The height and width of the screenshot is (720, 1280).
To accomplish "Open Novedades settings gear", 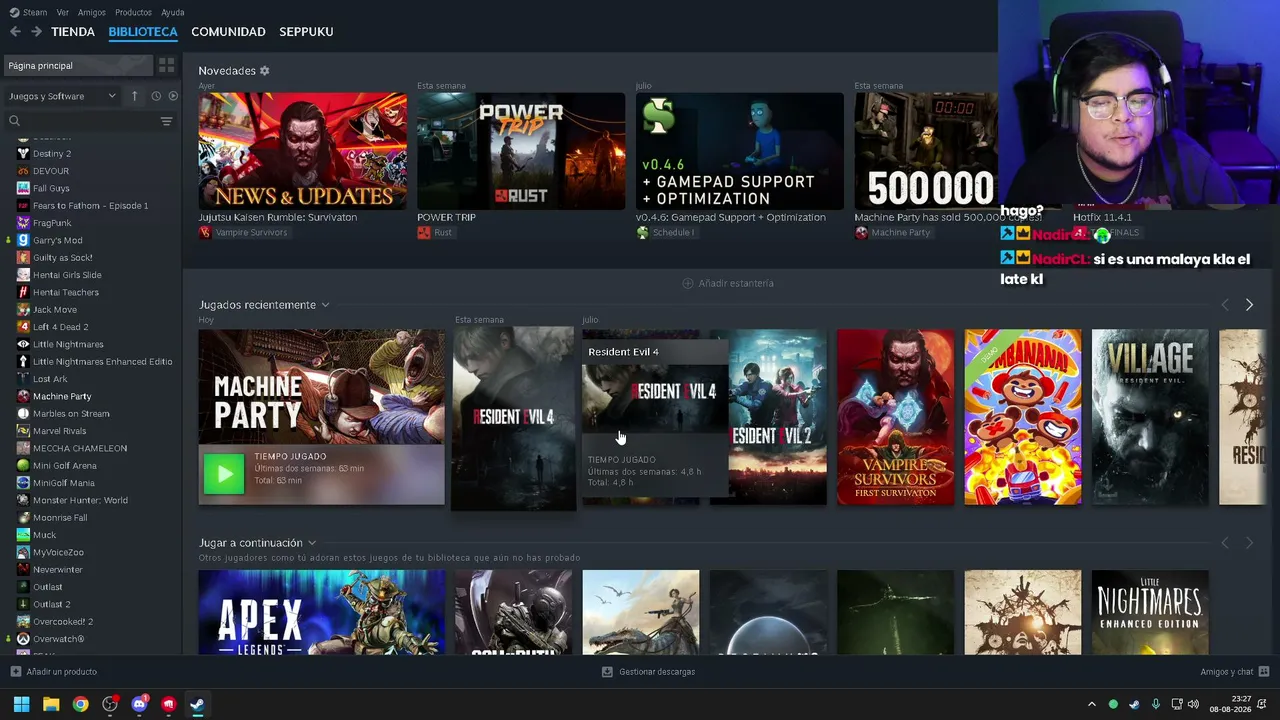I will pyautogui.click(x=264, y=71).
